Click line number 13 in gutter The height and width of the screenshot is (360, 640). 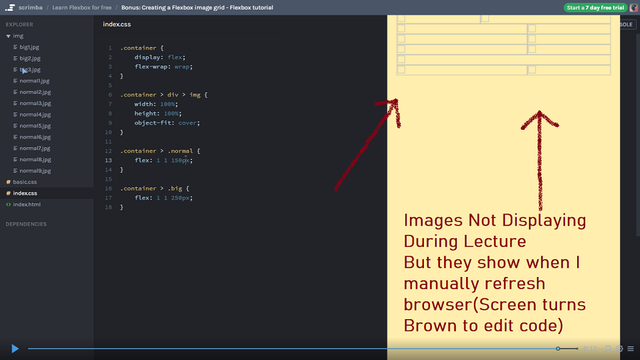tap(108, 160)
